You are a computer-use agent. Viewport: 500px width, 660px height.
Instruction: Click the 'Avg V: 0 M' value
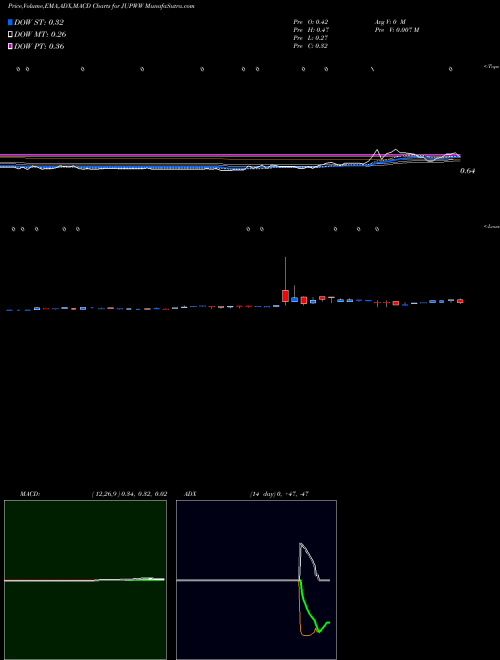tap(390, 22)
